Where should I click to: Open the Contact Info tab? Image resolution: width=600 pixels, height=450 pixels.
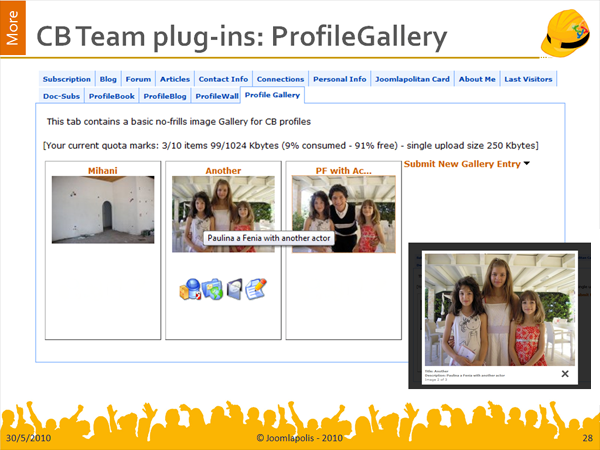[223, 79]
